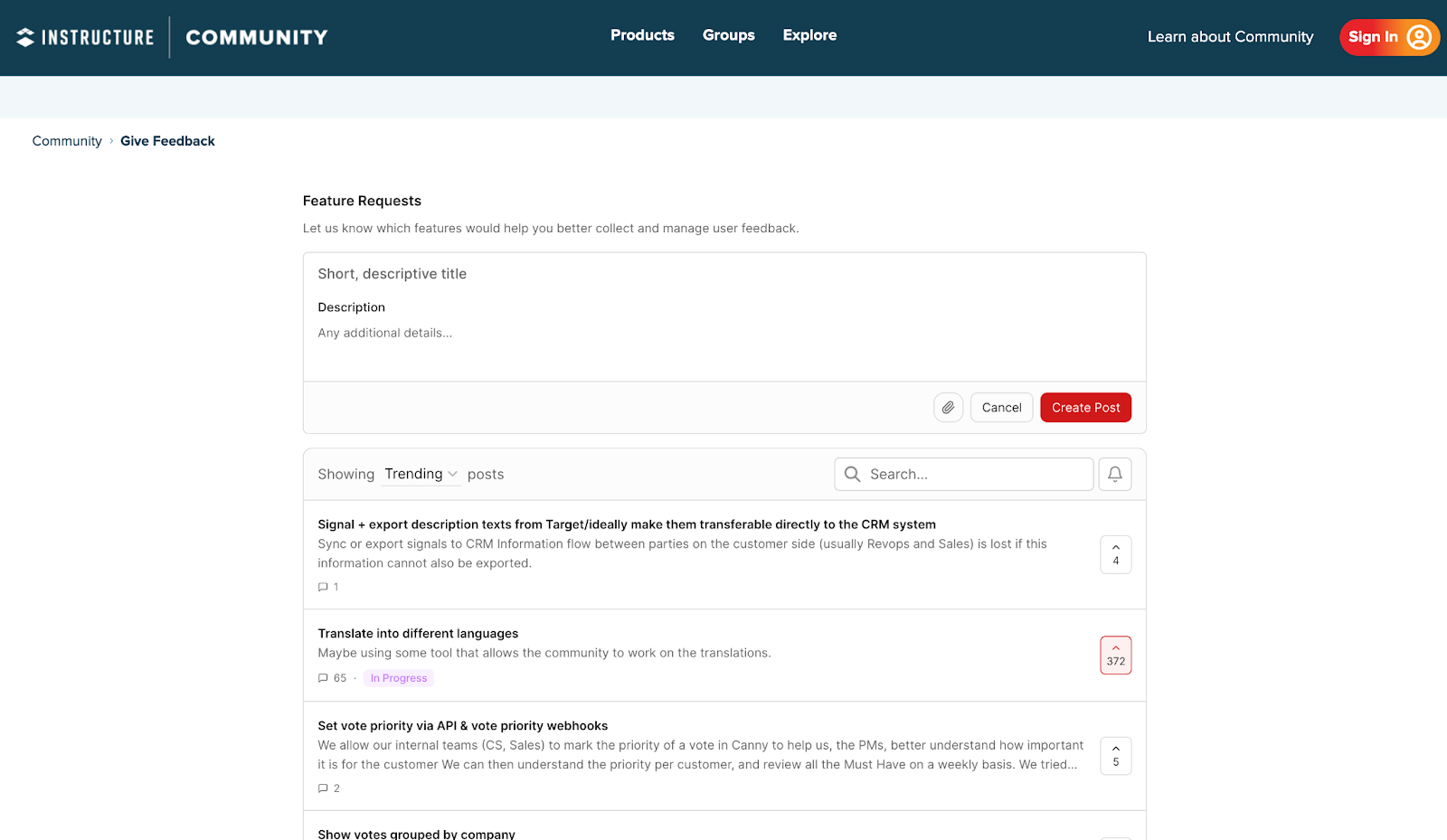Image resolution: width=1447 pixels, height=840 pixels.
Task: Click the Feature Requests heading
Action: (362, 201)
